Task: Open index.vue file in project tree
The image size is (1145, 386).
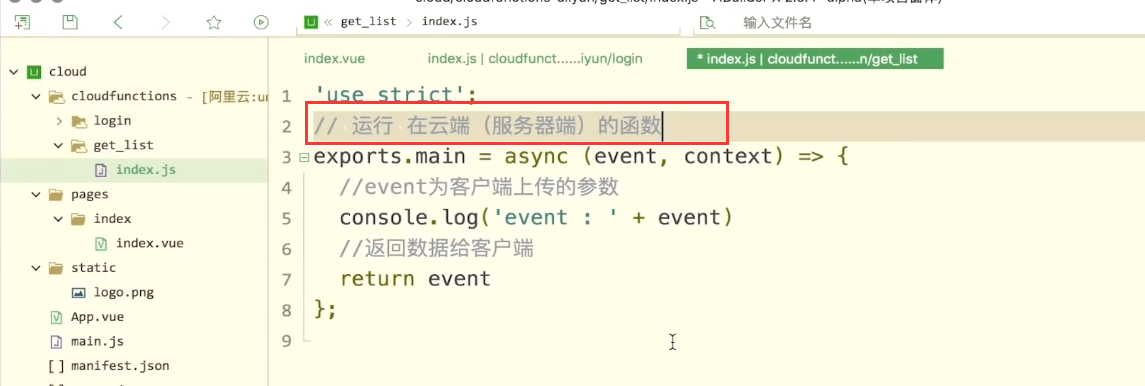Action: point(150,243)
